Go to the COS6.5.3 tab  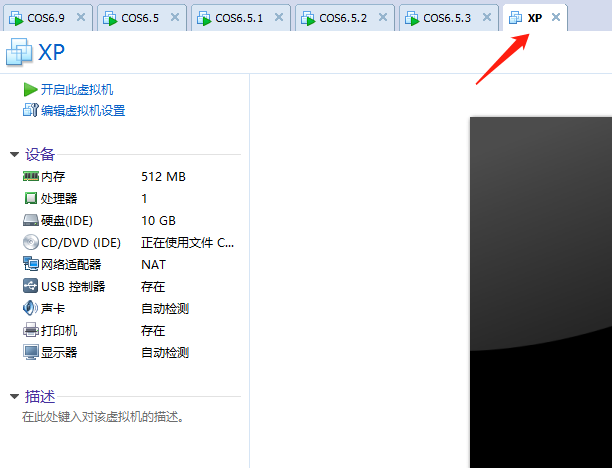click(447, 18)
